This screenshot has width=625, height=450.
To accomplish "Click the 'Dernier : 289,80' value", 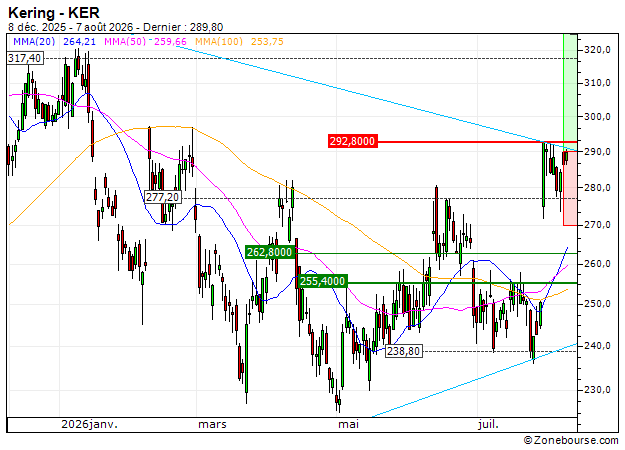I will (183, 28).
